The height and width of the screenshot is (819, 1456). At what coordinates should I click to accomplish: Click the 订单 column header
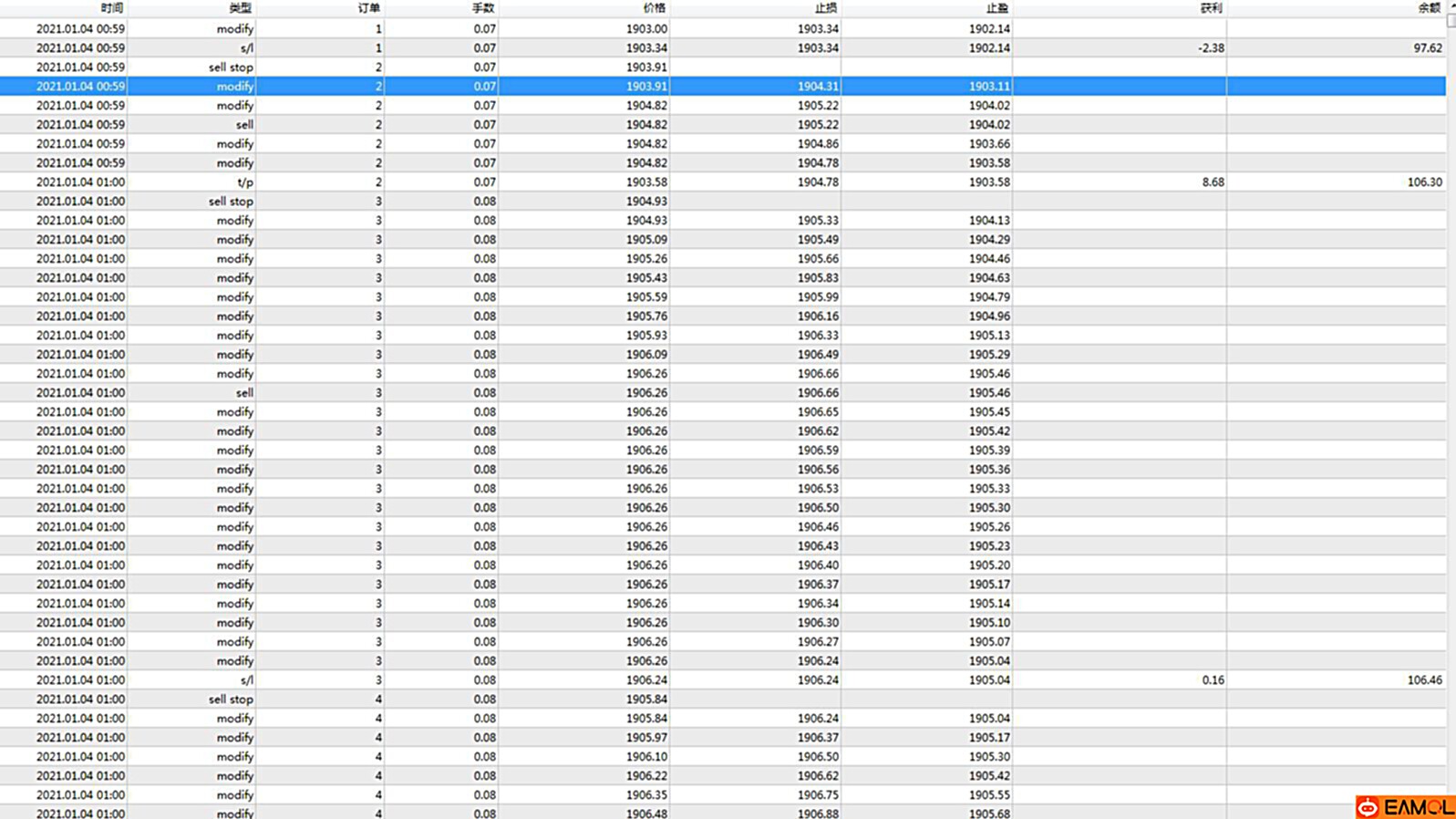[x=369, y=8]
